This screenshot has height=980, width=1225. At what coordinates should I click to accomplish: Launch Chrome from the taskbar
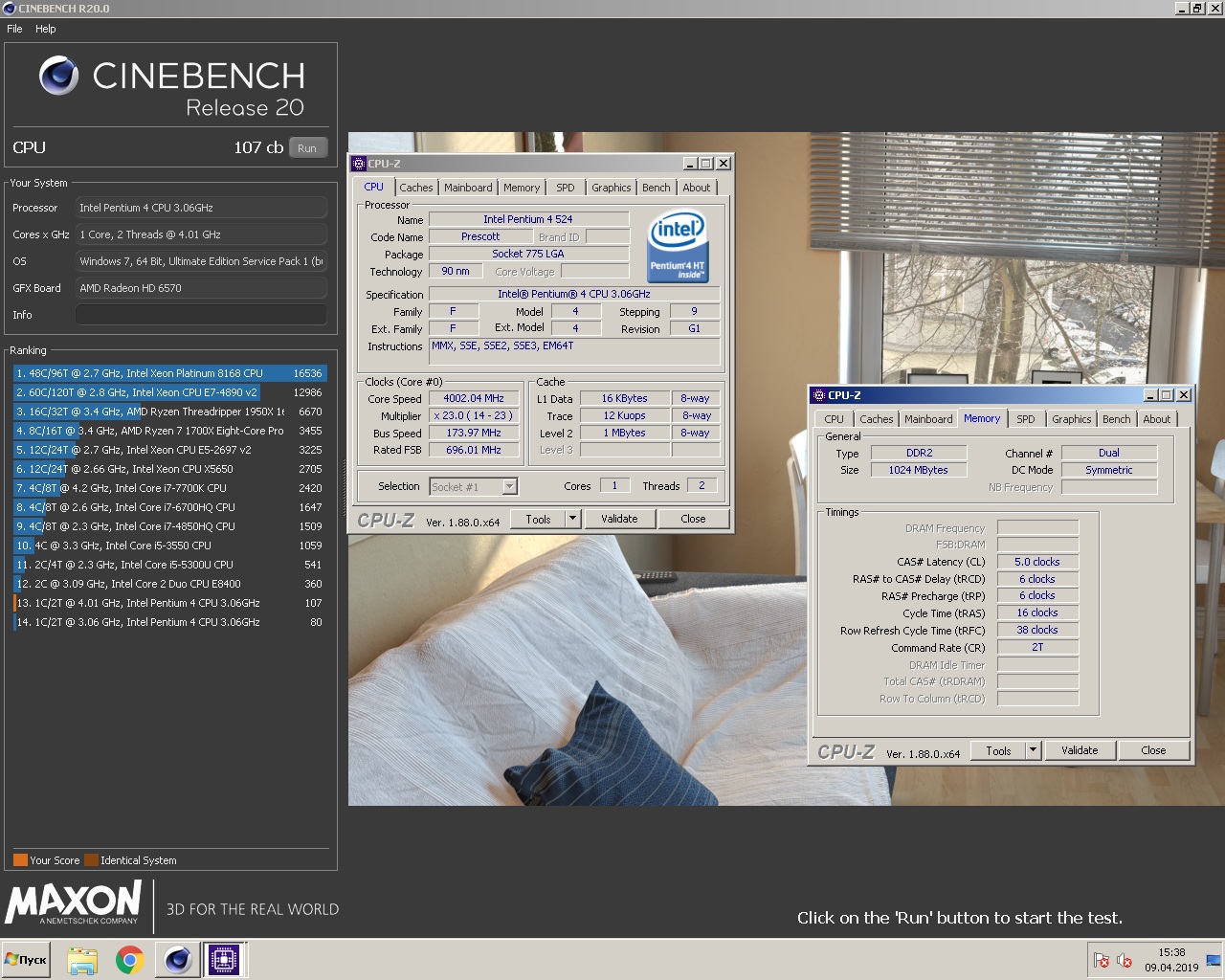tap(129, 960)
